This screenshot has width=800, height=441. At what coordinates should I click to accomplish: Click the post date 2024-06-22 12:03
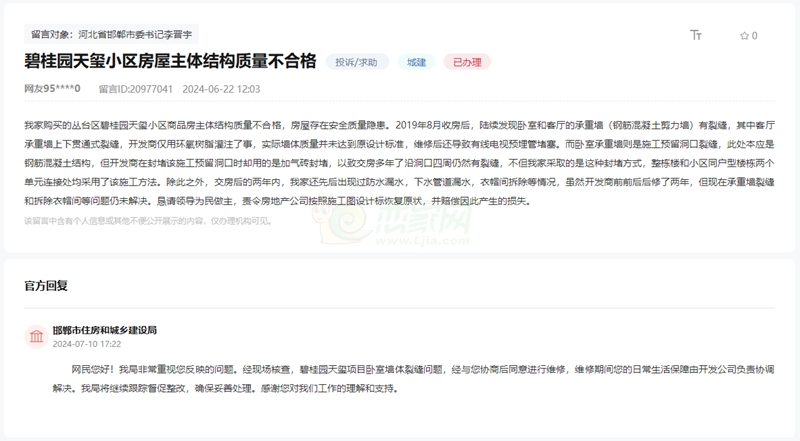coord(221,89)
